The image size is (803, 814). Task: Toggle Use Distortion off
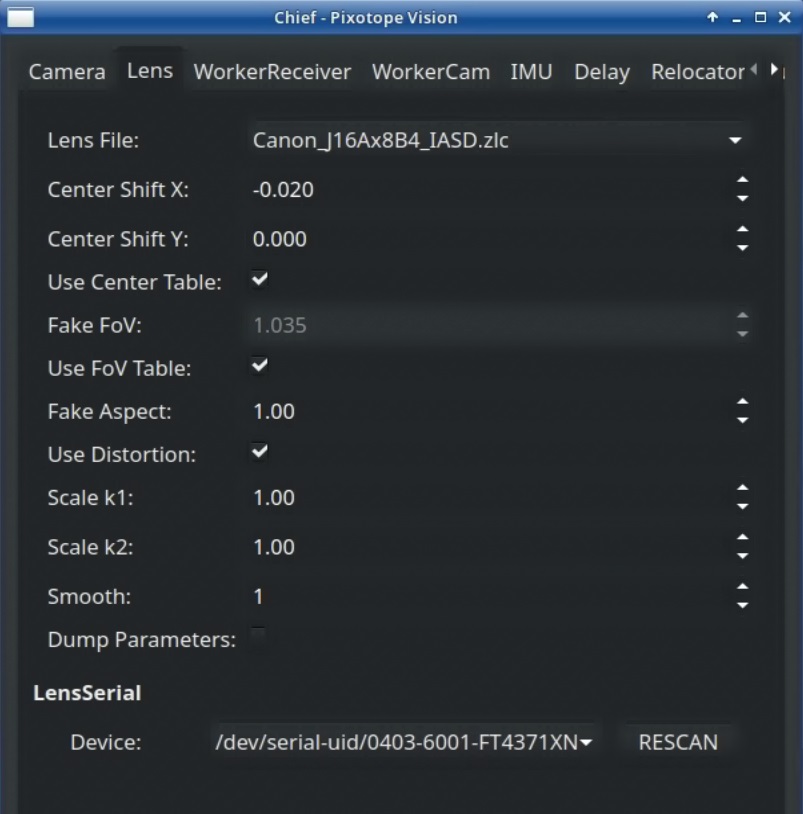(258, 452)
